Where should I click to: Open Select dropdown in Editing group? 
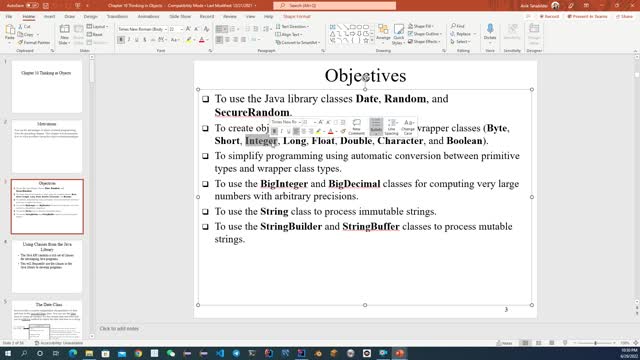click(461, 42)
